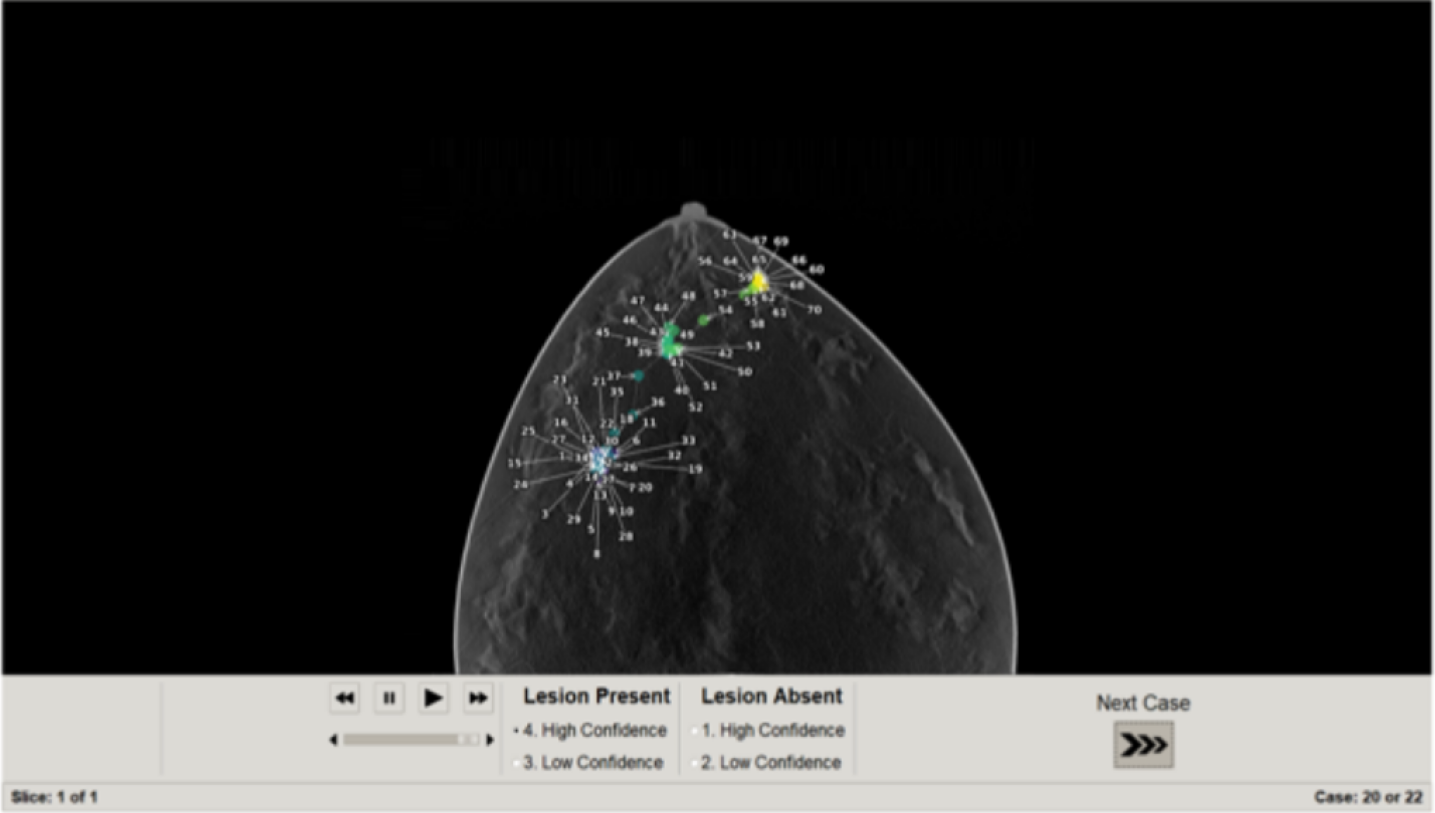The height and width of the screenshot is (813, 1435).
Task: Click the slice slider's left arrow
Action: pos(333,740)
